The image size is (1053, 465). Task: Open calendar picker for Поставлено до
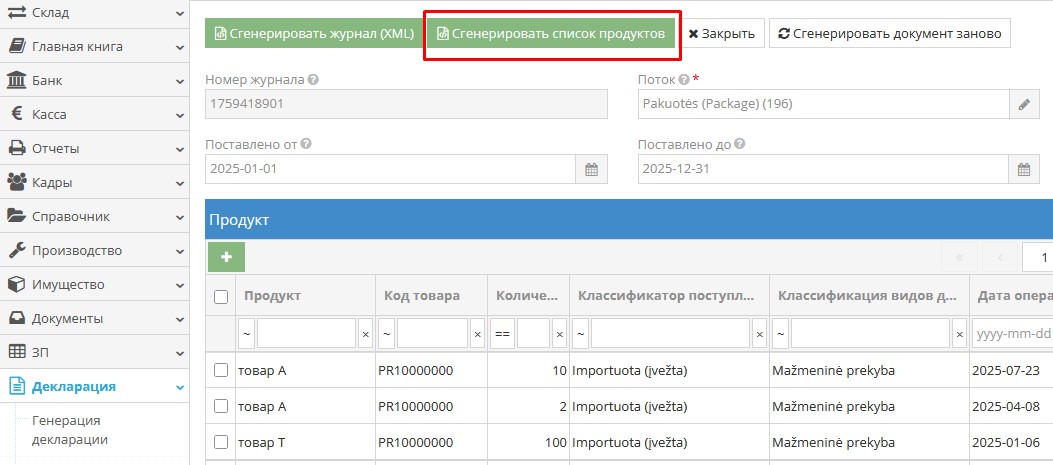point(1023,169)
